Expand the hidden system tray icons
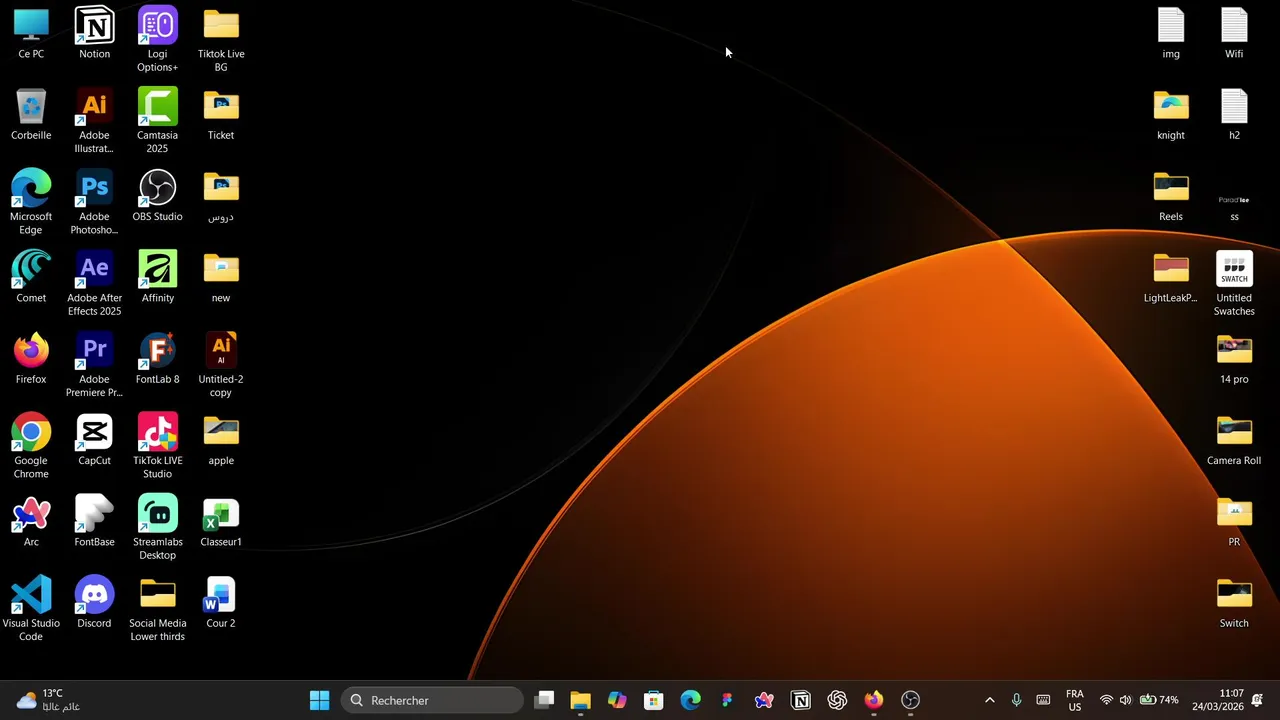The image size is (1280, 720). 990,700
